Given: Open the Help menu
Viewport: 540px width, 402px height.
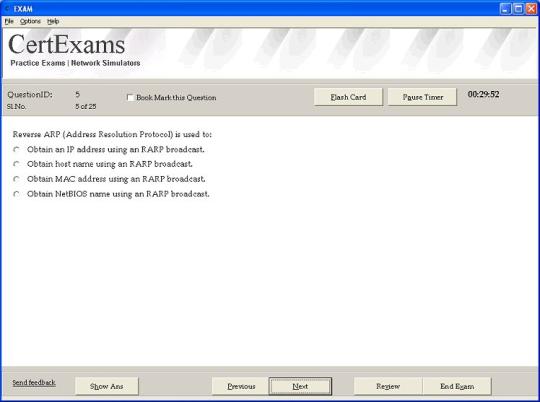Looking at the screenshot, I should [x=53, y=21].
